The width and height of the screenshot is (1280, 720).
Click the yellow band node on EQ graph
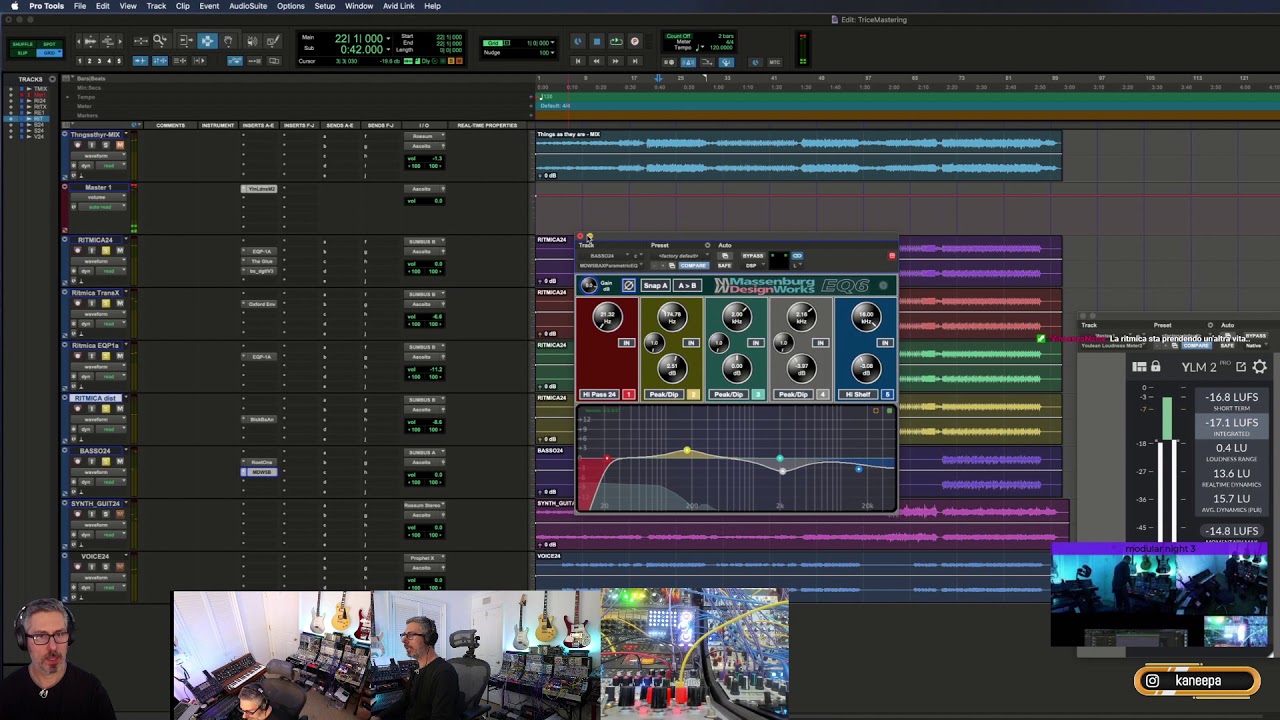pos(687,451)
